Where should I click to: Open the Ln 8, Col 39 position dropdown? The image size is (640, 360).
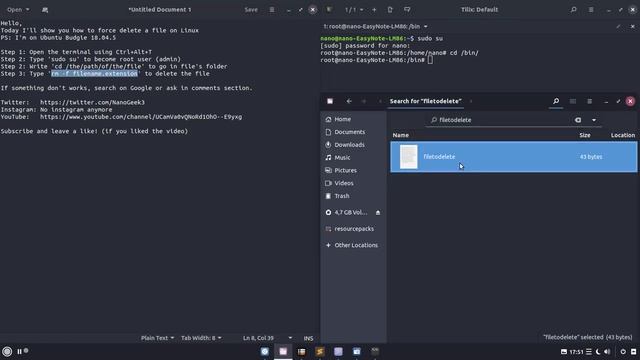267,338
